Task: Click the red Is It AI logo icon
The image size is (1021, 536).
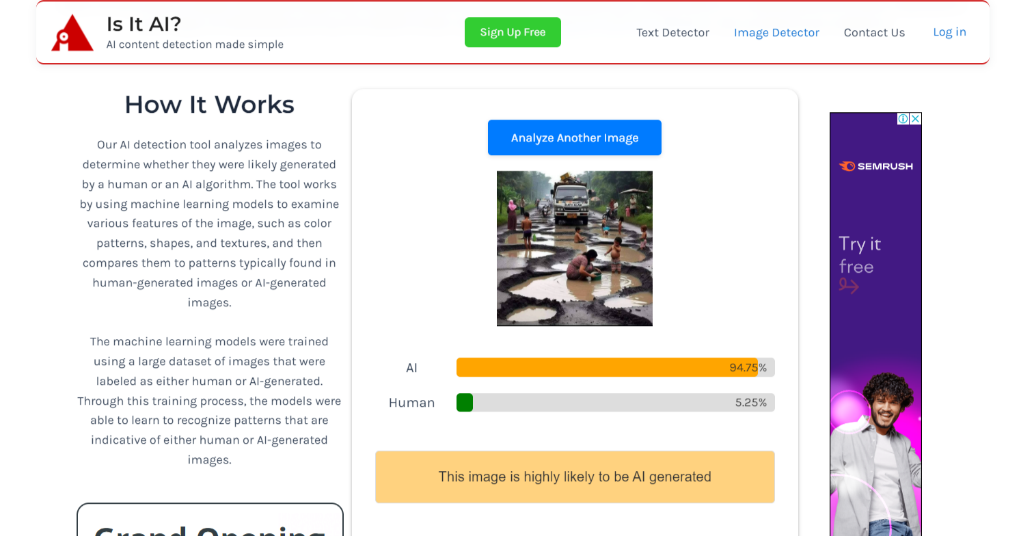Action: click(x=72, y=33)
